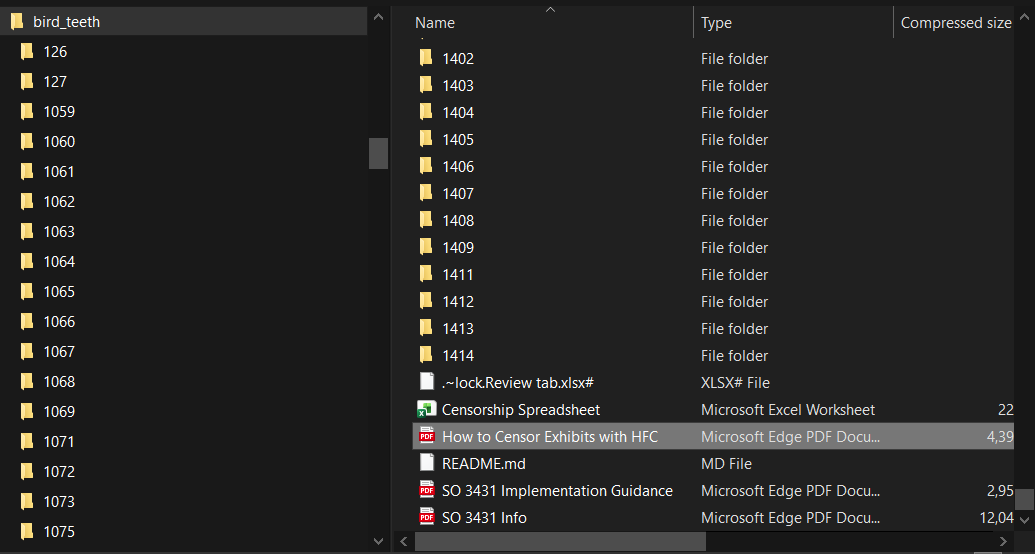Select the Censorship Spreadsheet file name

pos(521,410)
